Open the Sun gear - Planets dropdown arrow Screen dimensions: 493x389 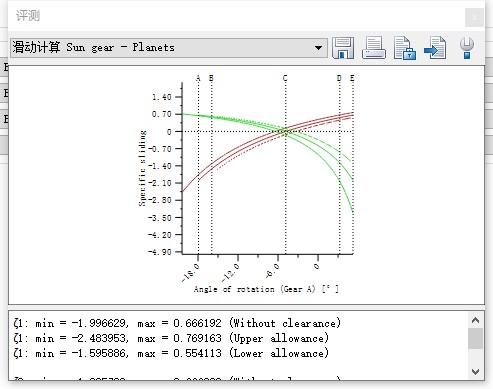click(x=318, y=48)
